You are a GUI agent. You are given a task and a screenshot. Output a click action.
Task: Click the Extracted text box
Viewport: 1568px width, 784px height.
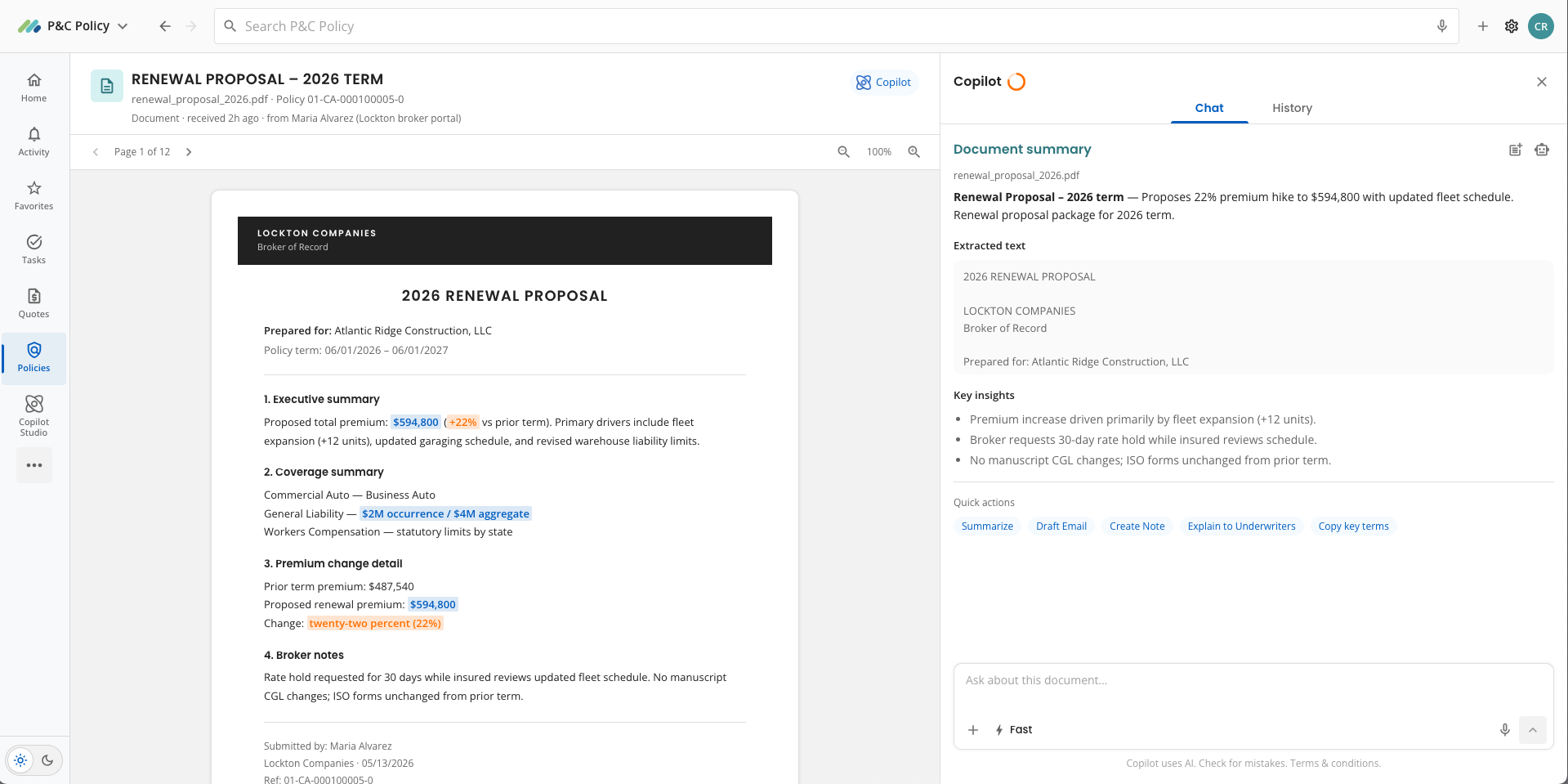point(1253,317)
